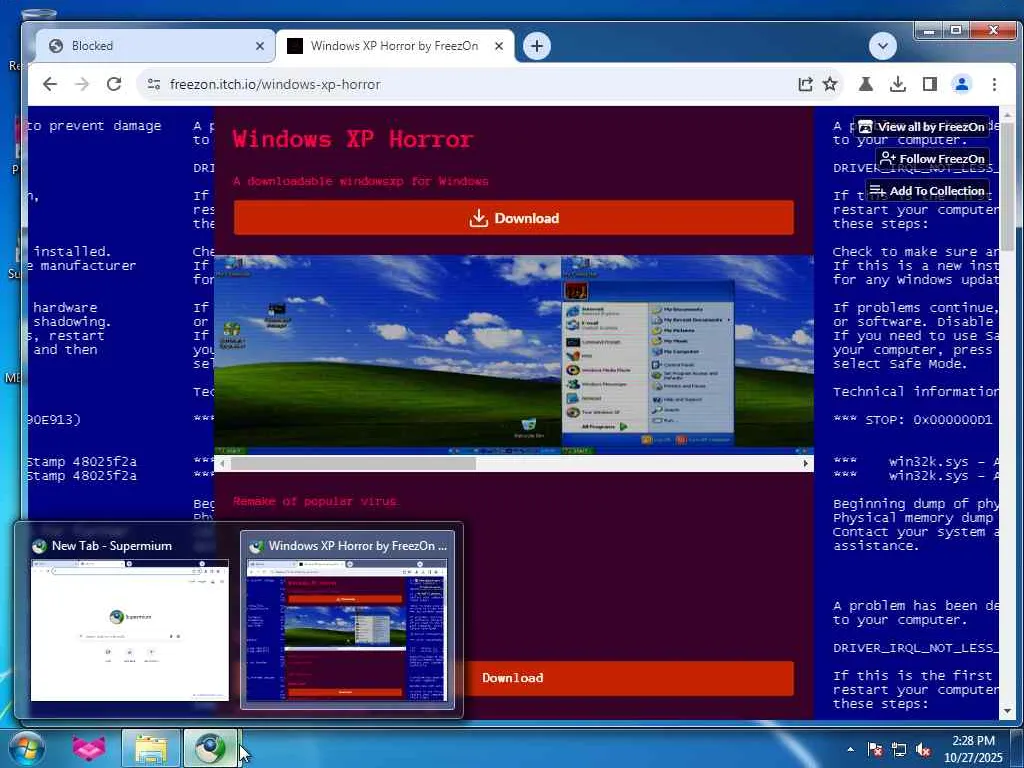Click the network tray icon
This screenshot has height=768, width=1024.
point(899,750)
